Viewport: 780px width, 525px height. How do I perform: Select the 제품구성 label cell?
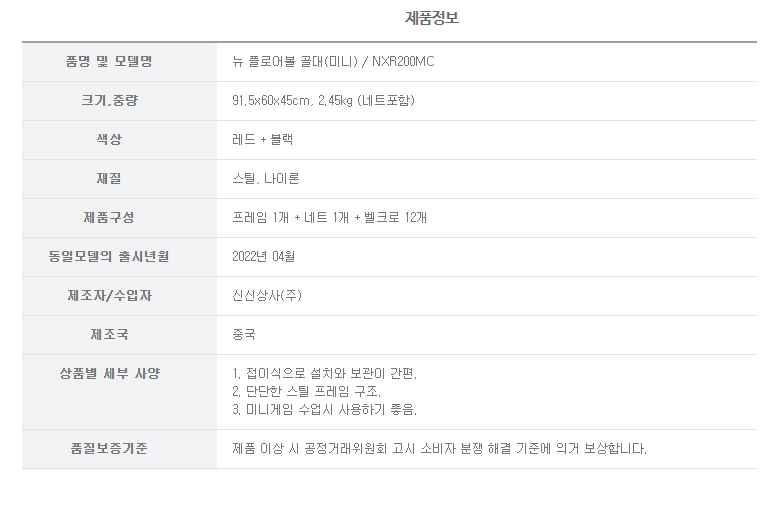click(x=119, y=218)
